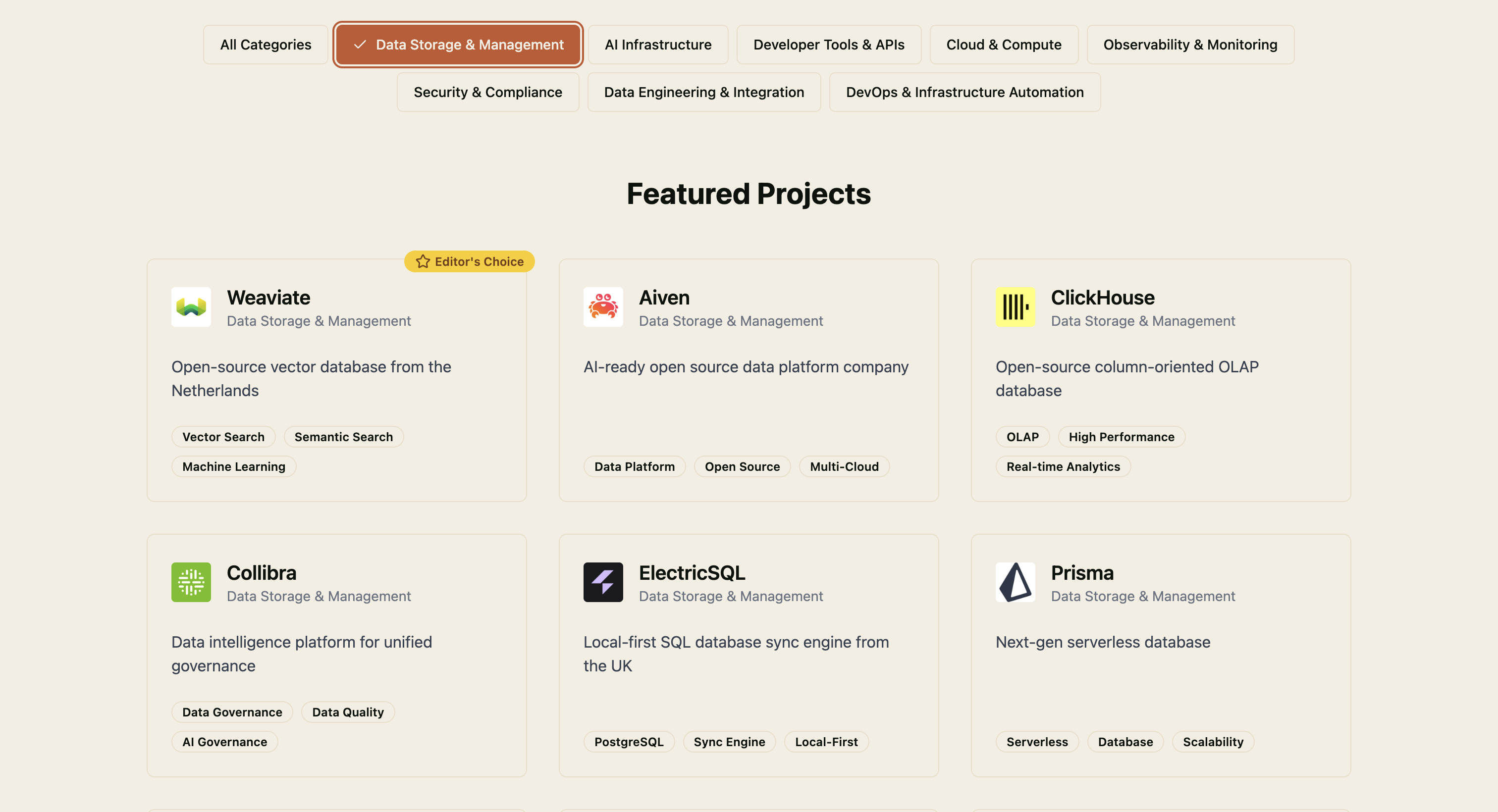This screenshot has height=812, width=1498.
Task: Click the Semantic Search tag
Action: pyautogui.click(x=344, y=437)
